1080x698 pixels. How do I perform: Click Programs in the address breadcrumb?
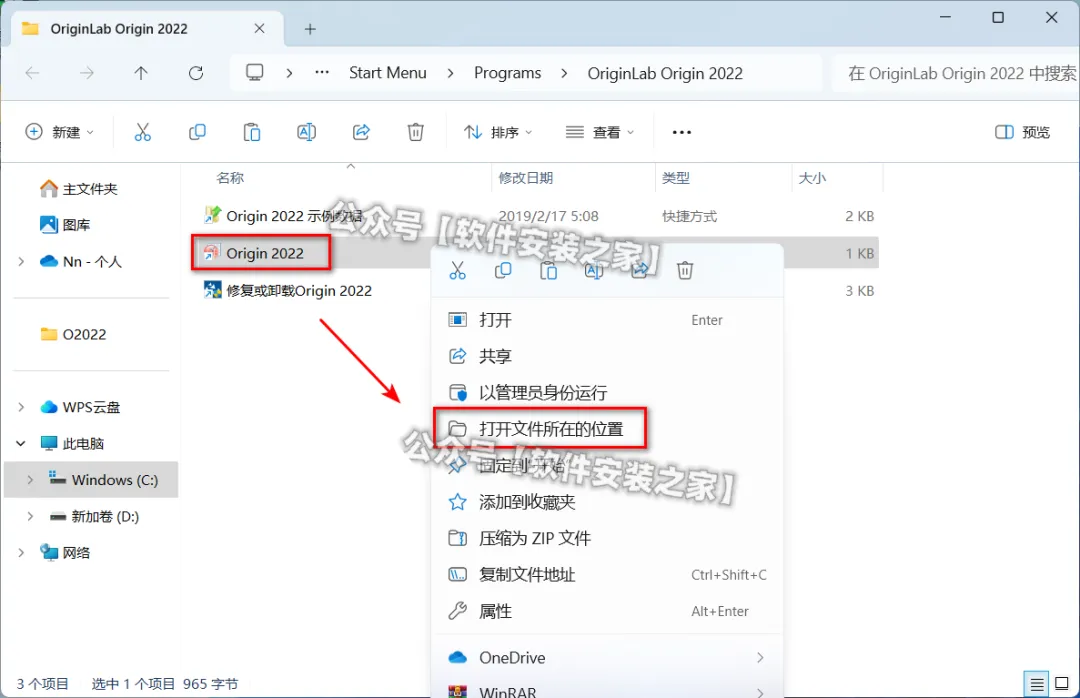(508, 73)
